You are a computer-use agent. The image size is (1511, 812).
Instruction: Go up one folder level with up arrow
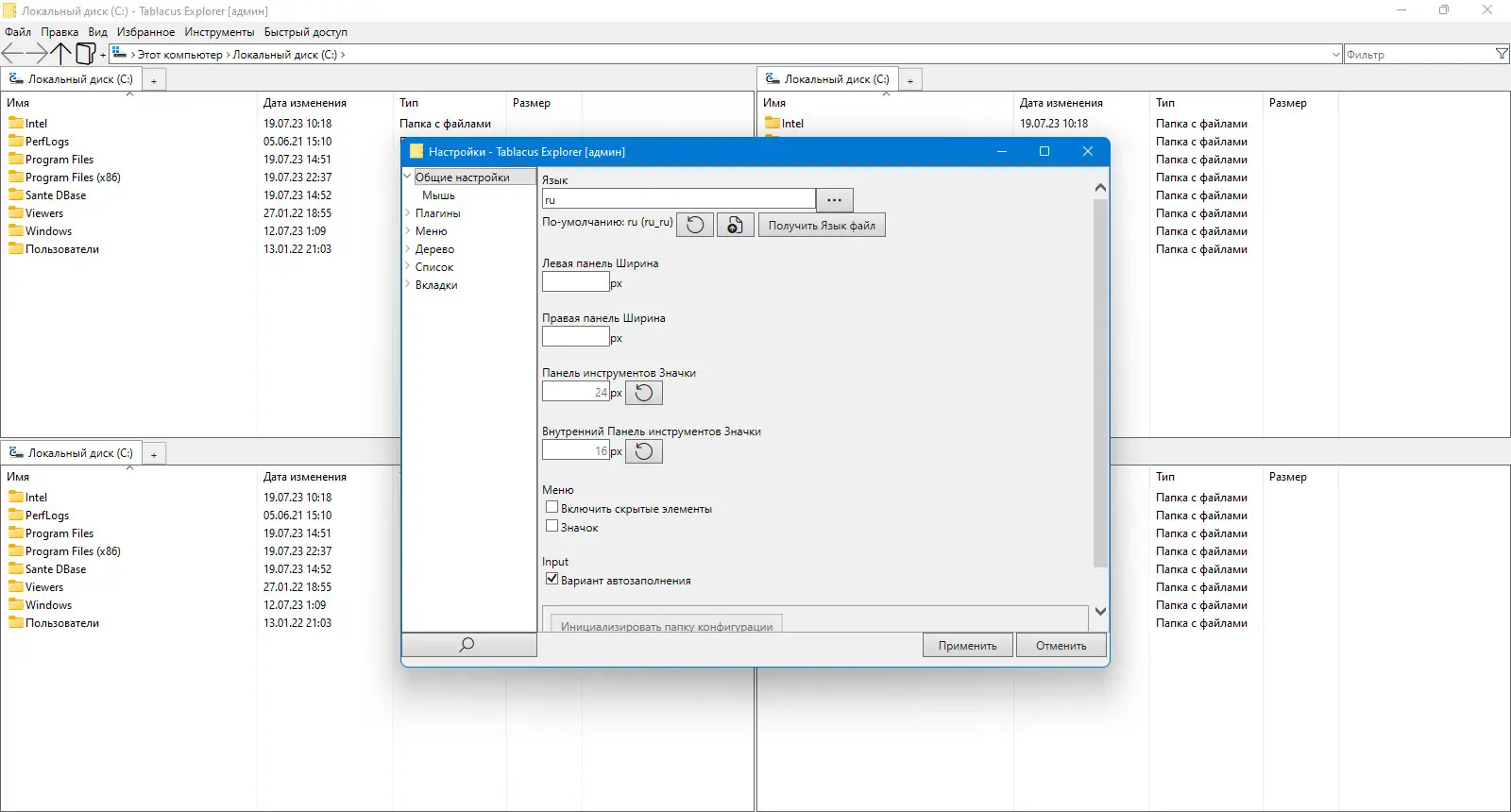point(60,54)
